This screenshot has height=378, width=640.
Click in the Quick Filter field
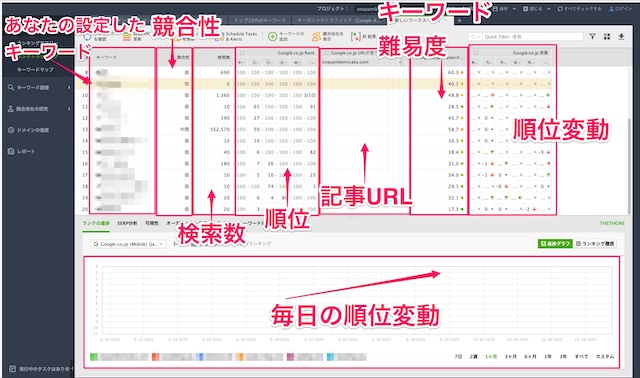click(x=532, y=37)
